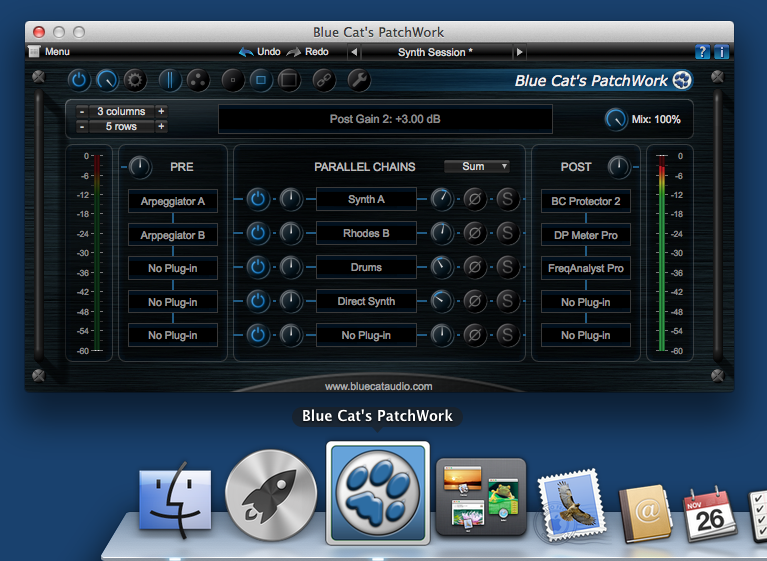Image resolution: width=767 pixels, height=561 pixels.
Task: Open the Synth A plug-in slot
Action: click(366, 199)
